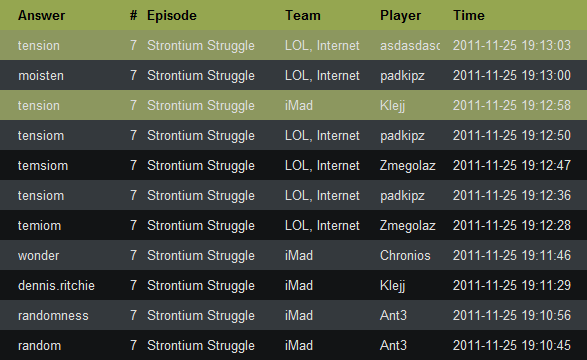This screenshot has width=587, height=360.
Task: Click the 'randomness' answer cell
Action: tap(53, 315)
